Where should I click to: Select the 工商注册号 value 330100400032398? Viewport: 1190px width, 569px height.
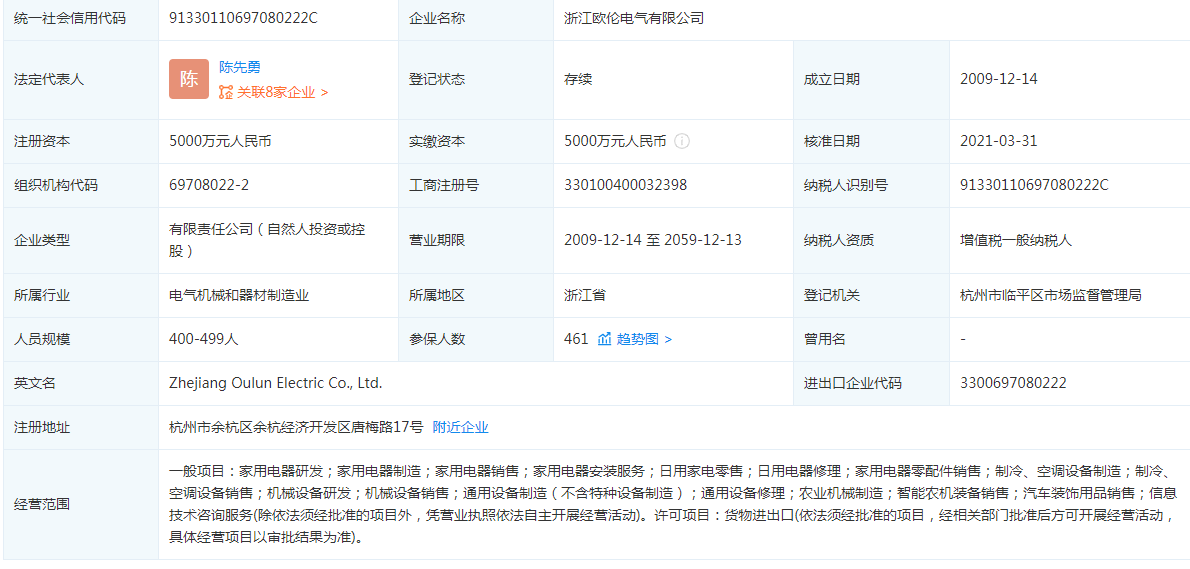(x=626, y=185)
